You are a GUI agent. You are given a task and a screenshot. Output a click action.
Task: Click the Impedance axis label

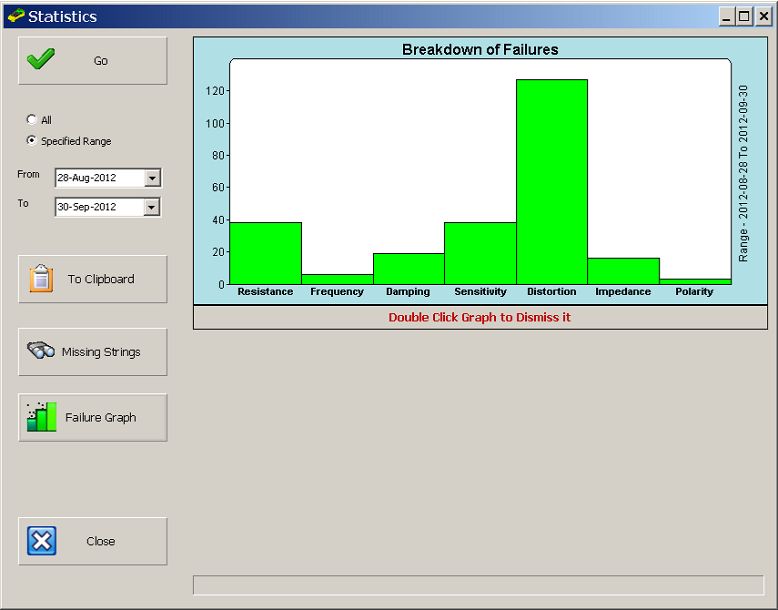pos(623,291)
